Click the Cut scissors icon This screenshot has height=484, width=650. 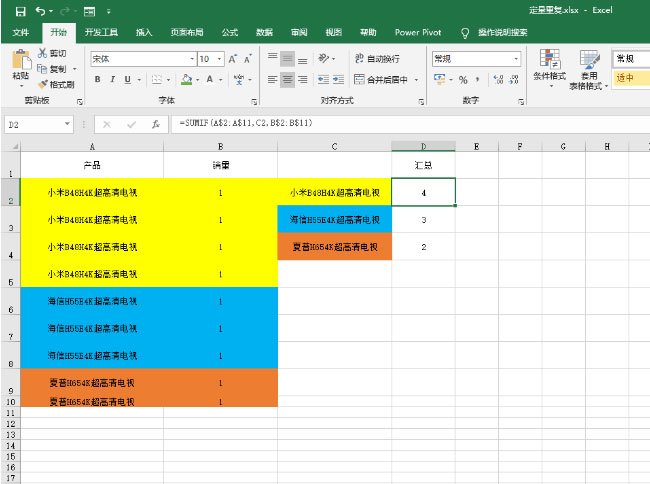[42, 53]
